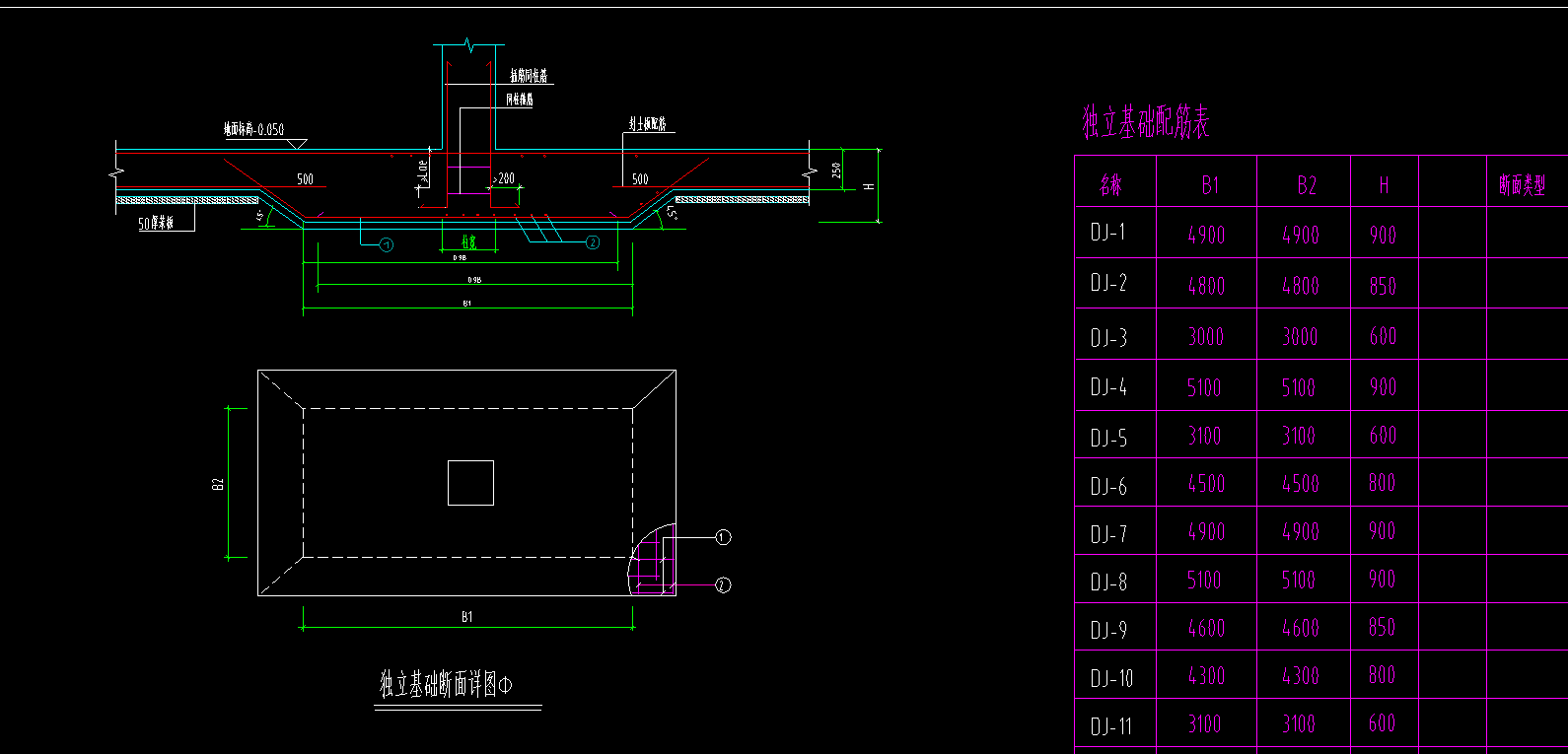
Task: Select the H value 850 in row DJ-2
Action: 1383,286
